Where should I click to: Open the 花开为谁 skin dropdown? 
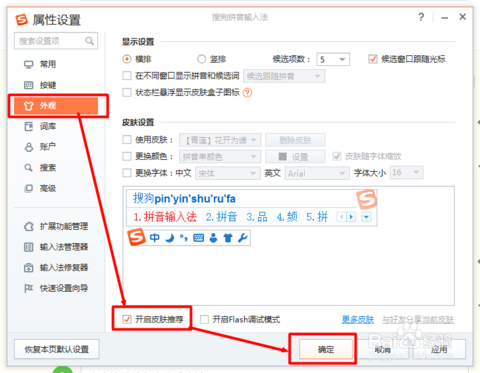coord(220,140)
